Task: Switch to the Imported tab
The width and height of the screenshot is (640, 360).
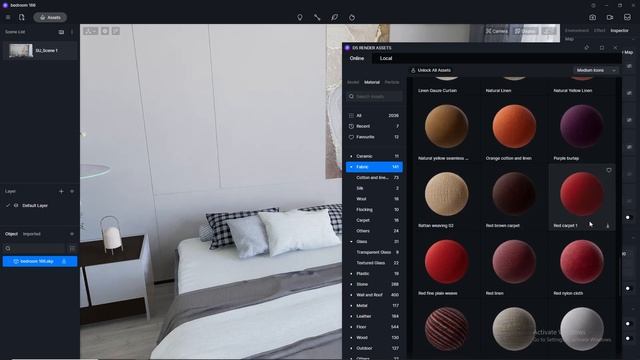Action: 31,234
